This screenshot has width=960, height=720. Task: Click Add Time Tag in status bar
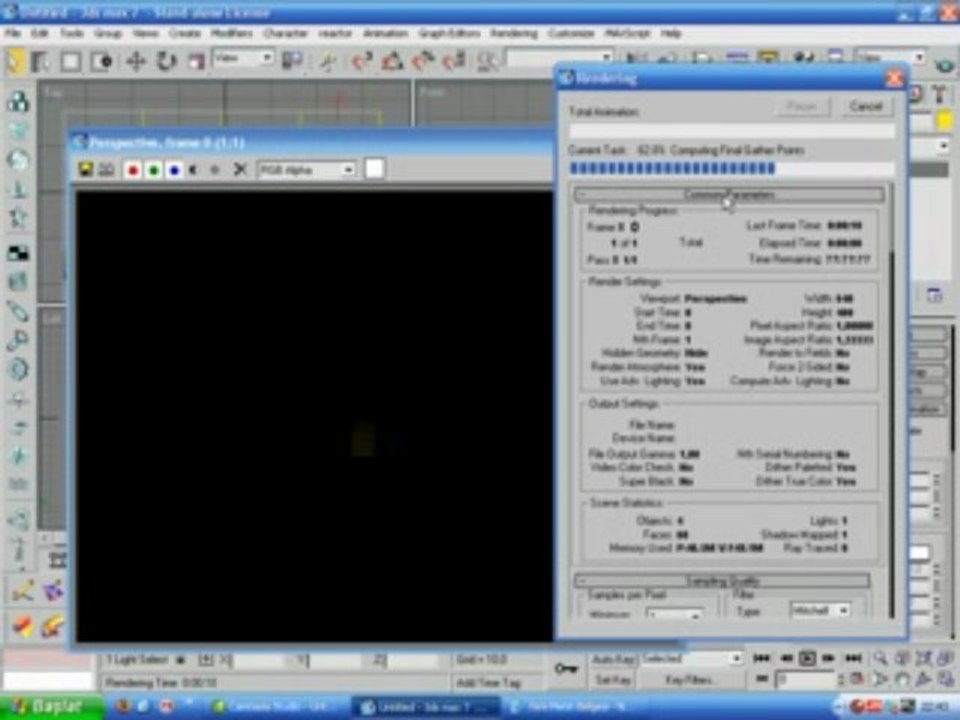[x=488, y=682]
